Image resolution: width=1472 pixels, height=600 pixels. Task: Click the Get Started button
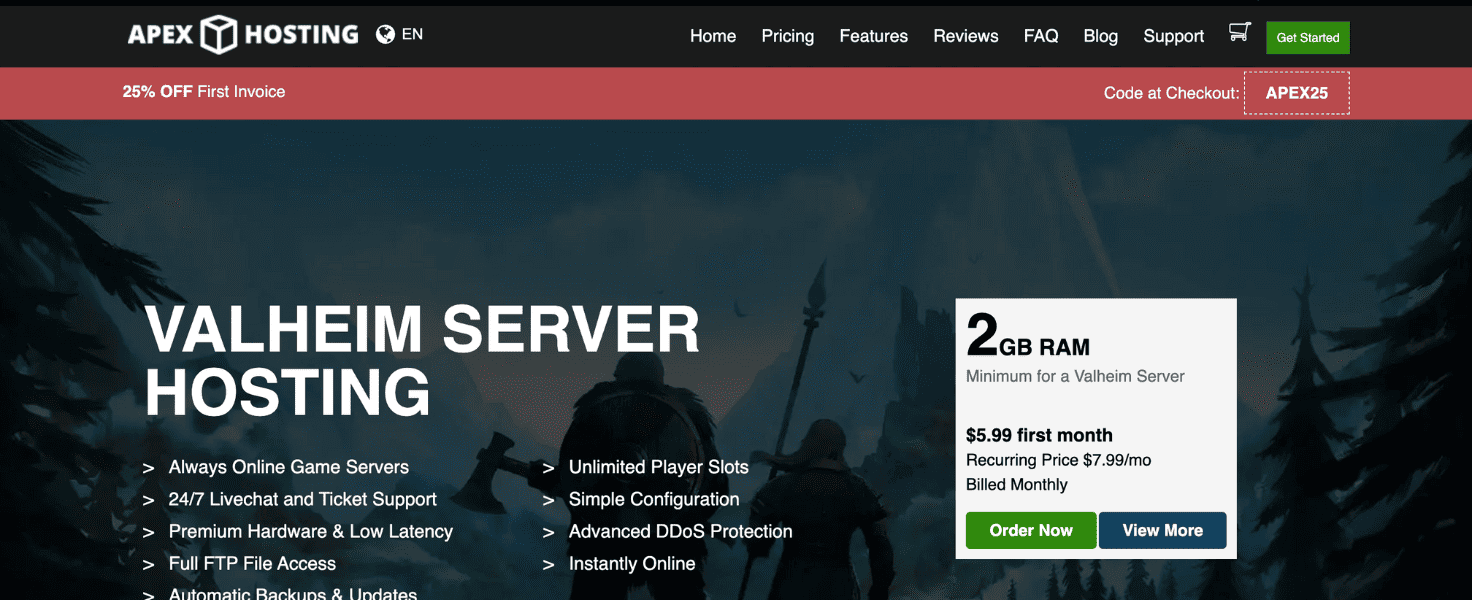point(1307,37)
